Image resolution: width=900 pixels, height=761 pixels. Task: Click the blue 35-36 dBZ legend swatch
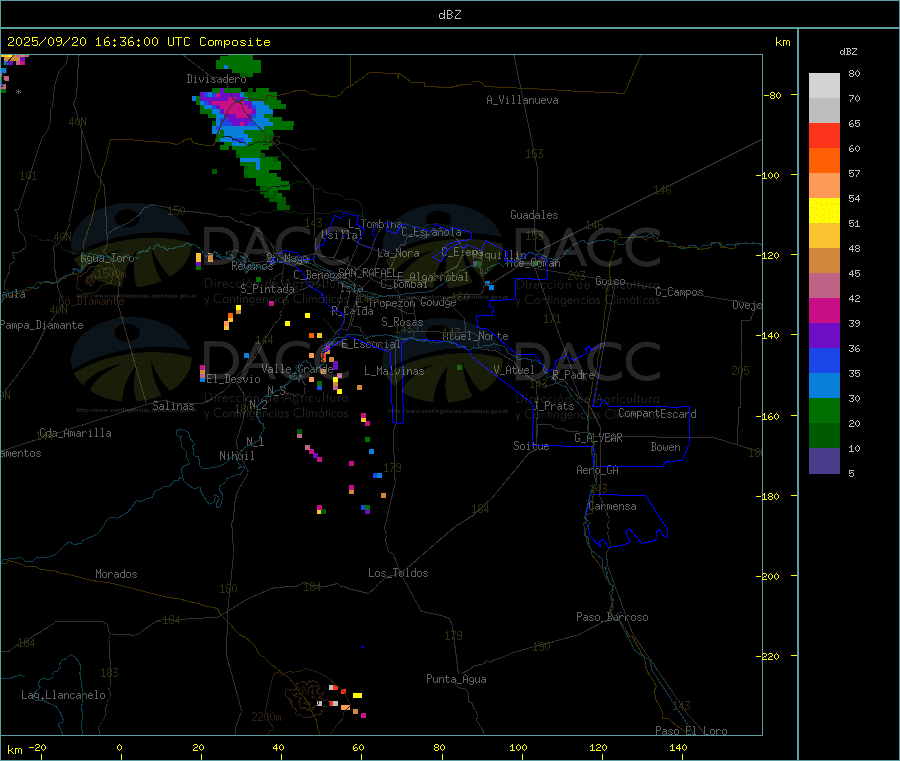(824, 360)
